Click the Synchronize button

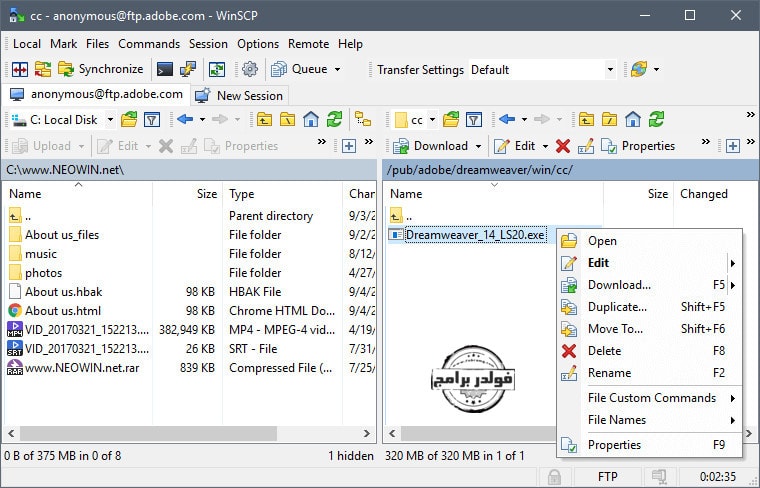coord(101,69)
